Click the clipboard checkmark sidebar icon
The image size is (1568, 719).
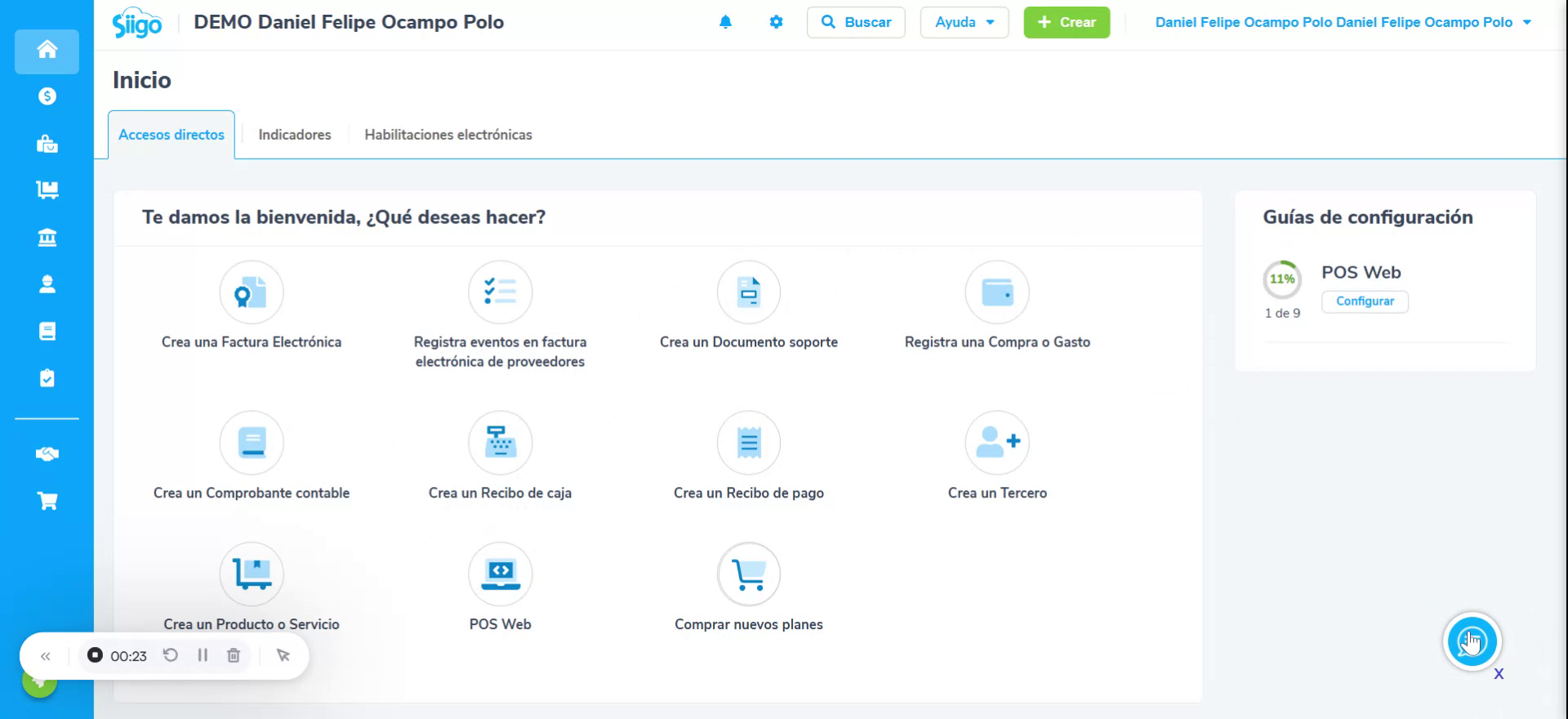[x=47, y=378]
